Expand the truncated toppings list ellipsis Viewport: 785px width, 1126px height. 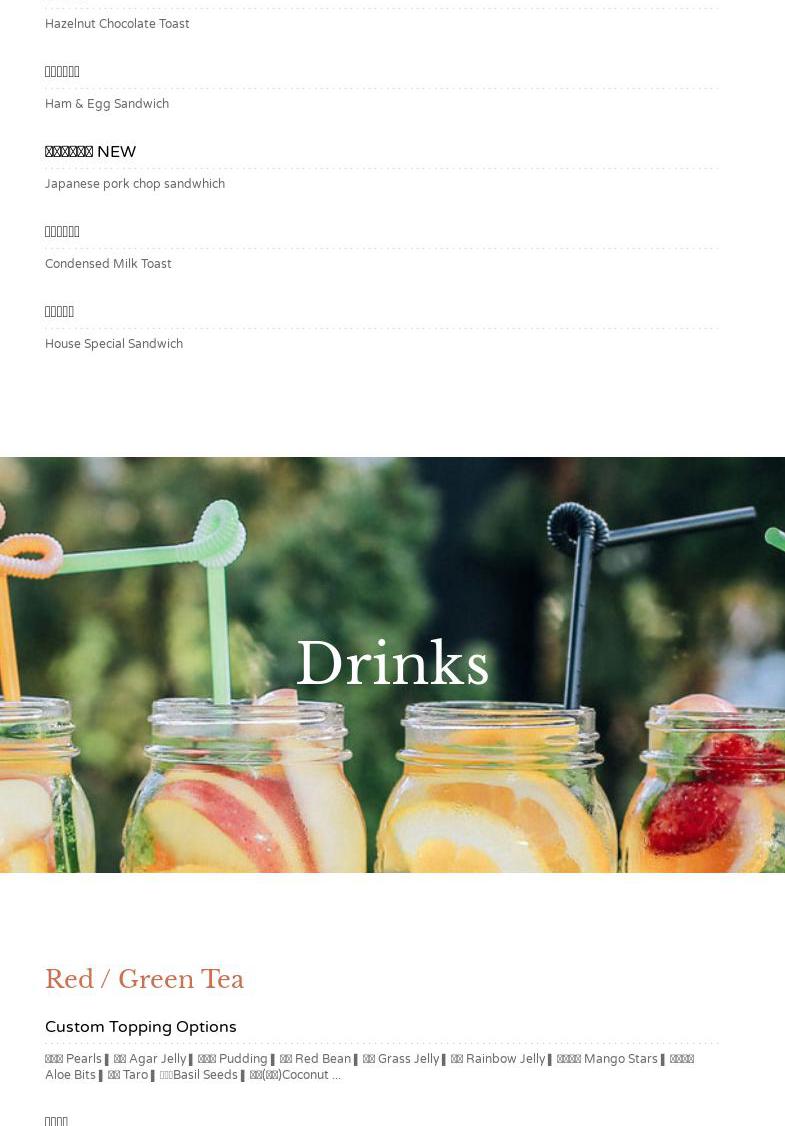336,1075
